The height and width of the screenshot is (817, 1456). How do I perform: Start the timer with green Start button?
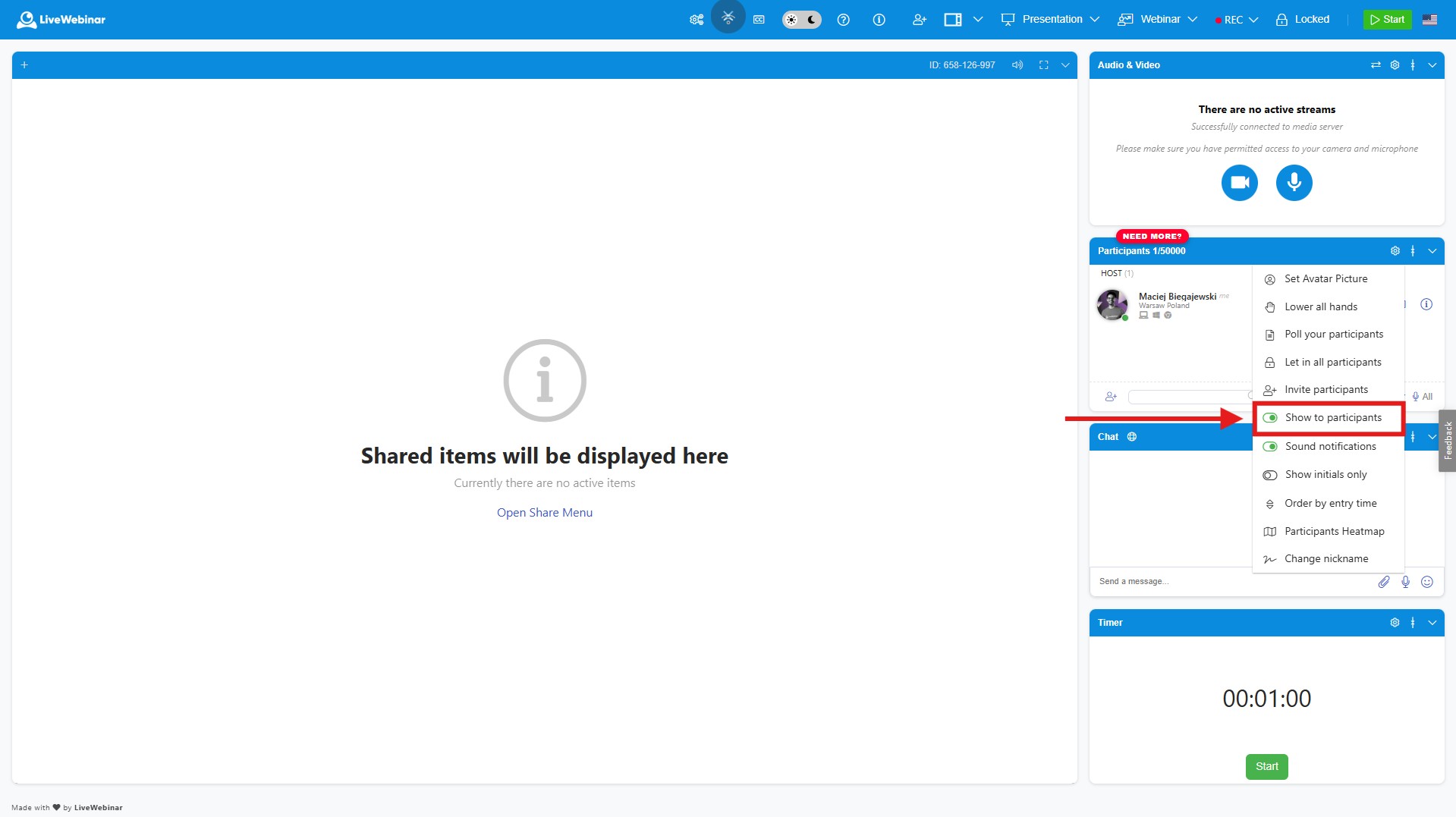1267,767
